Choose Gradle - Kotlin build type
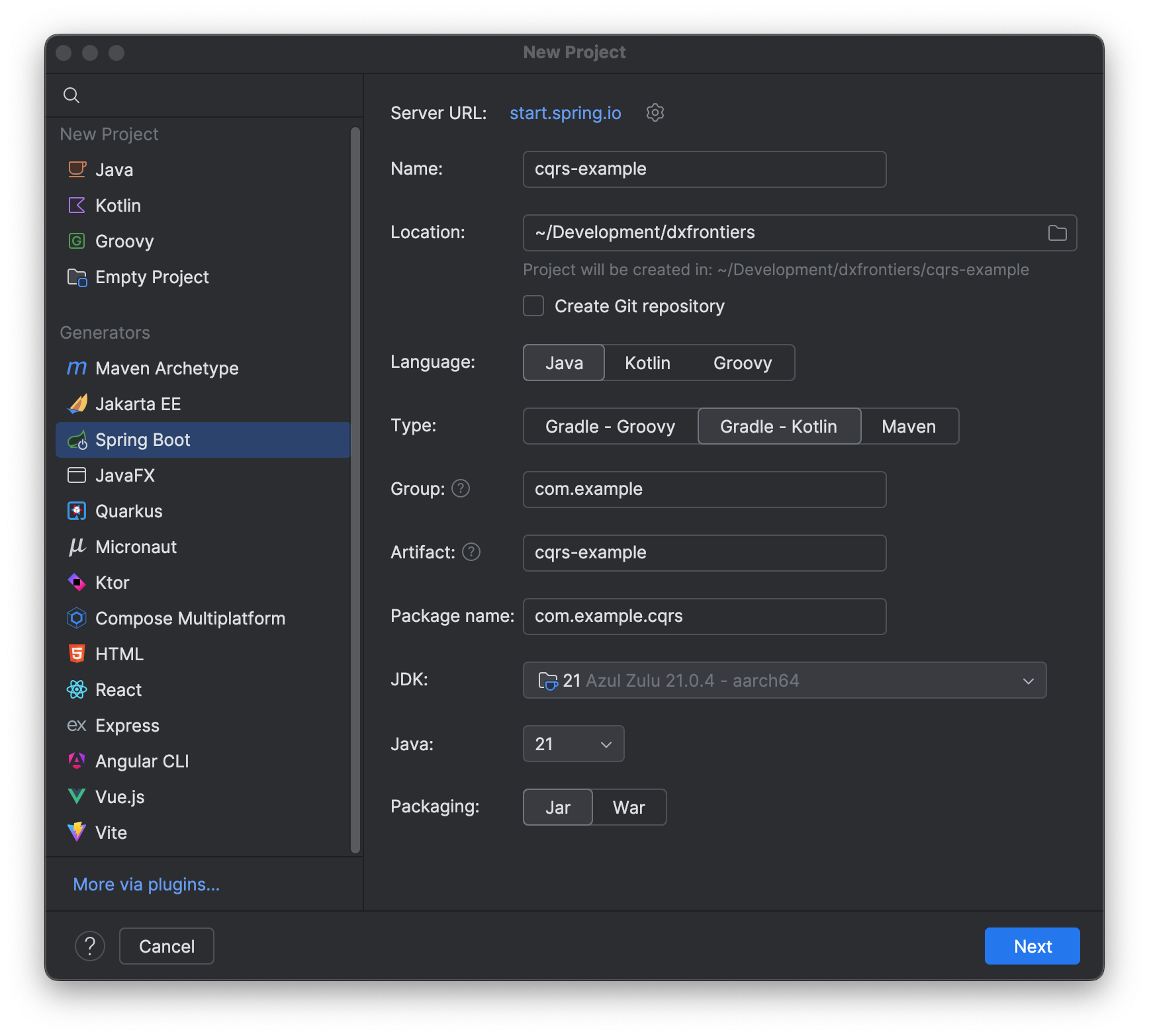This screenshot has height=1036, width=1149. [779, 426]
